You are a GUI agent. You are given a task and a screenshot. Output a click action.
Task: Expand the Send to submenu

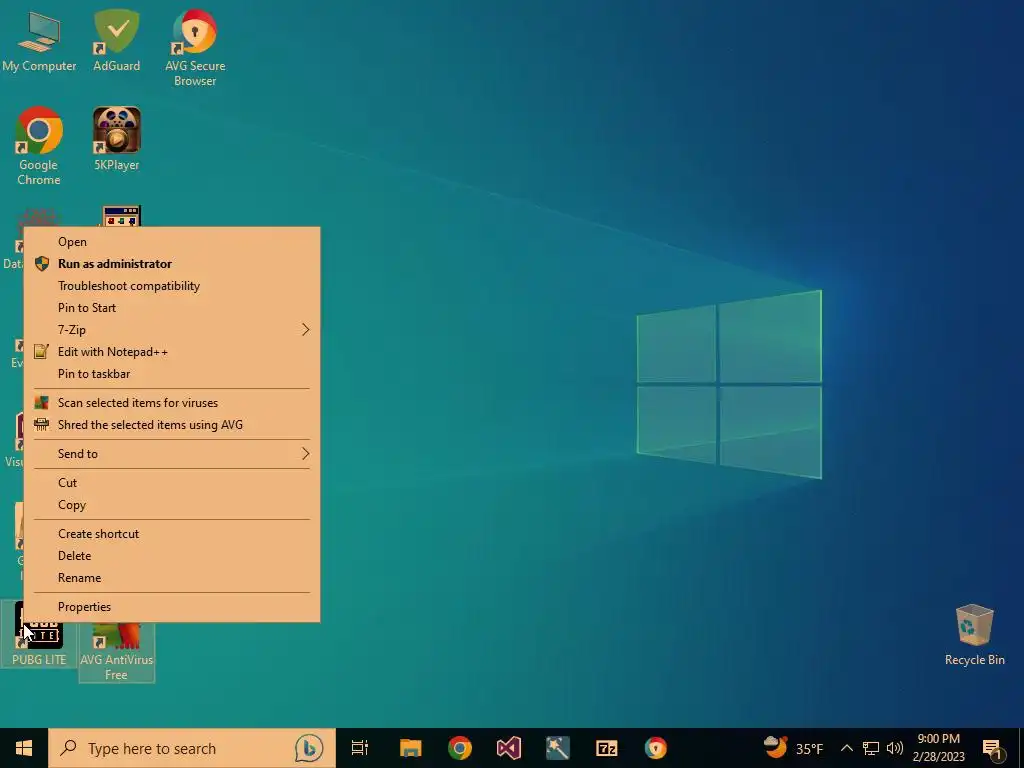[x=172, y=454]
